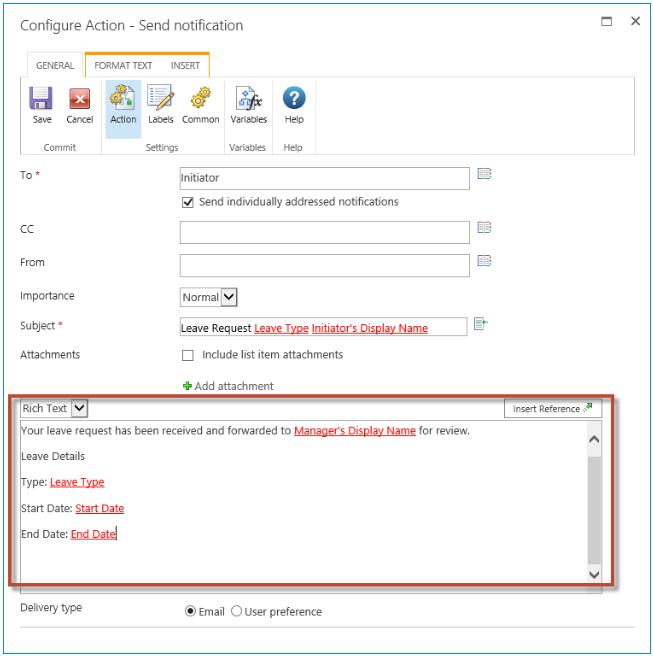Select User preference delivery type
This screenshot has height=656, width=653.
tap(236, 611)
